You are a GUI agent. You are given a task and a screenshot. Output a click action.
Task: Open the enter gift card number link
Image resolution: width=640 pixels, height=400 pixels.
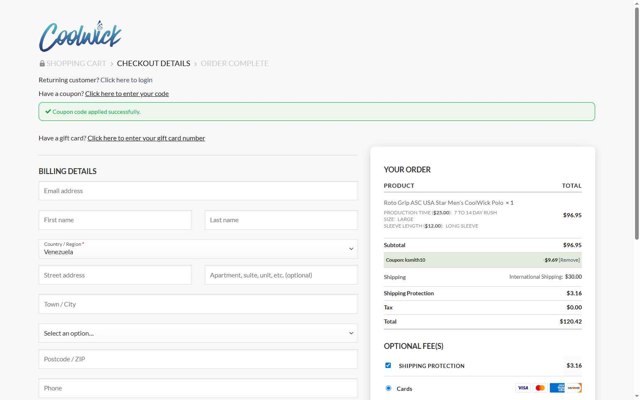pyautogui.click(x=146, y=138)
